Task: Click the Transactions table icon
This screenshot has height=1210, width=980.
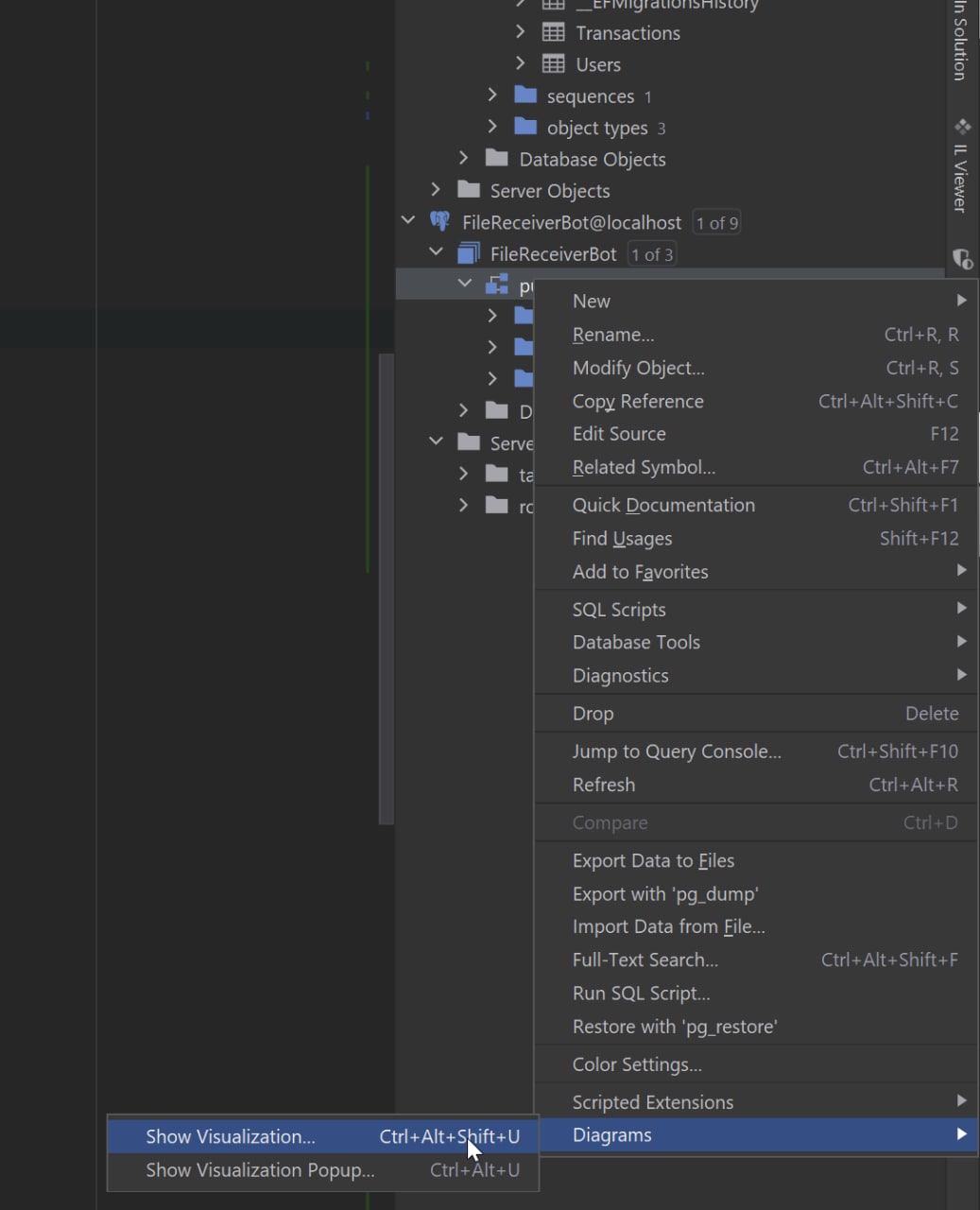Action: pos(554,32)
